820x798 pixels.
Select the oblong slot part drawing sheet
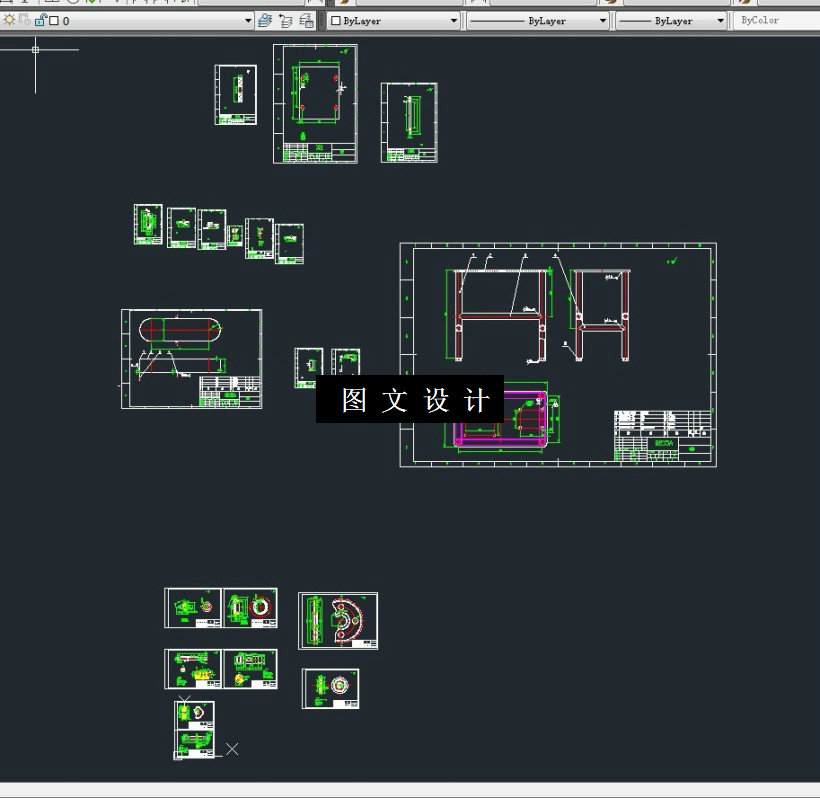(191, 359)
